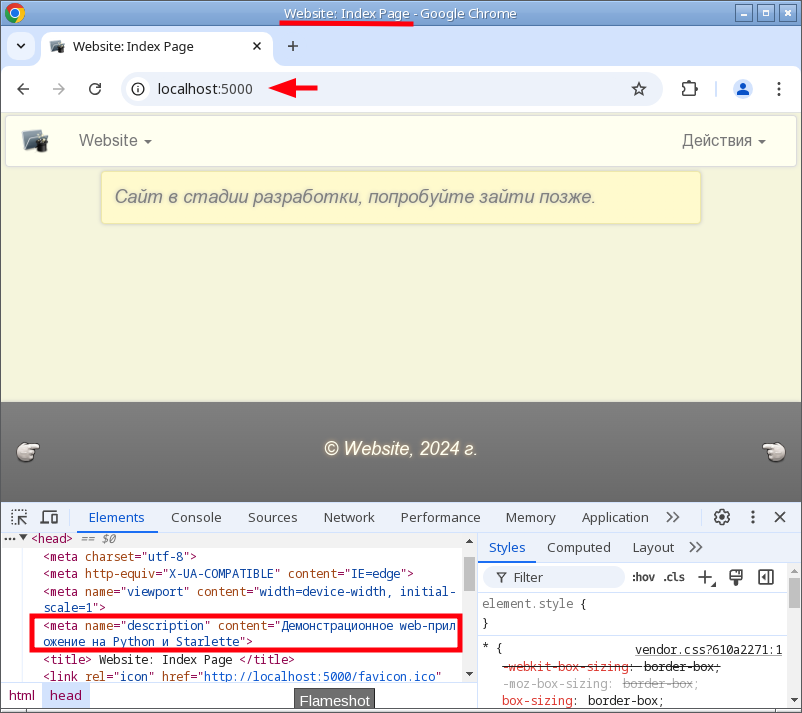
Task: Open DevTools settings gear
Action: (x=722, y=517)
